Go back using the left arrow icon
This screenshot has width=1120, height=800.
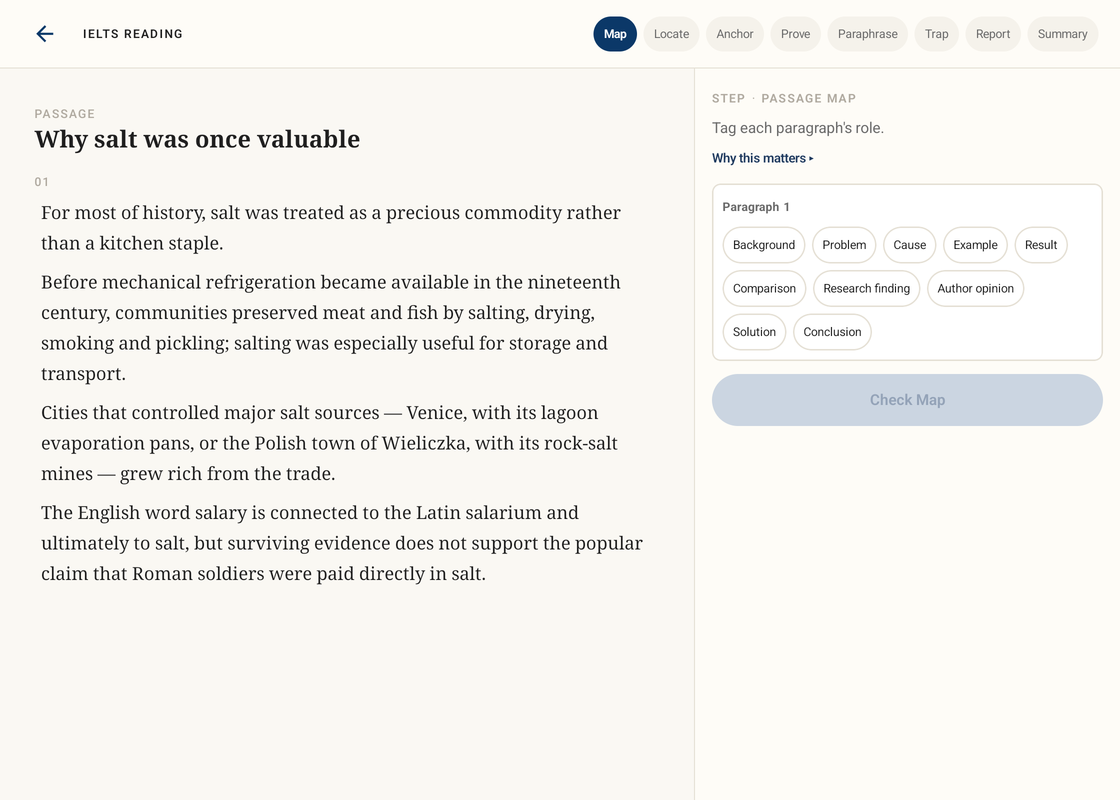pyautogui.click(x=45, y=34)
